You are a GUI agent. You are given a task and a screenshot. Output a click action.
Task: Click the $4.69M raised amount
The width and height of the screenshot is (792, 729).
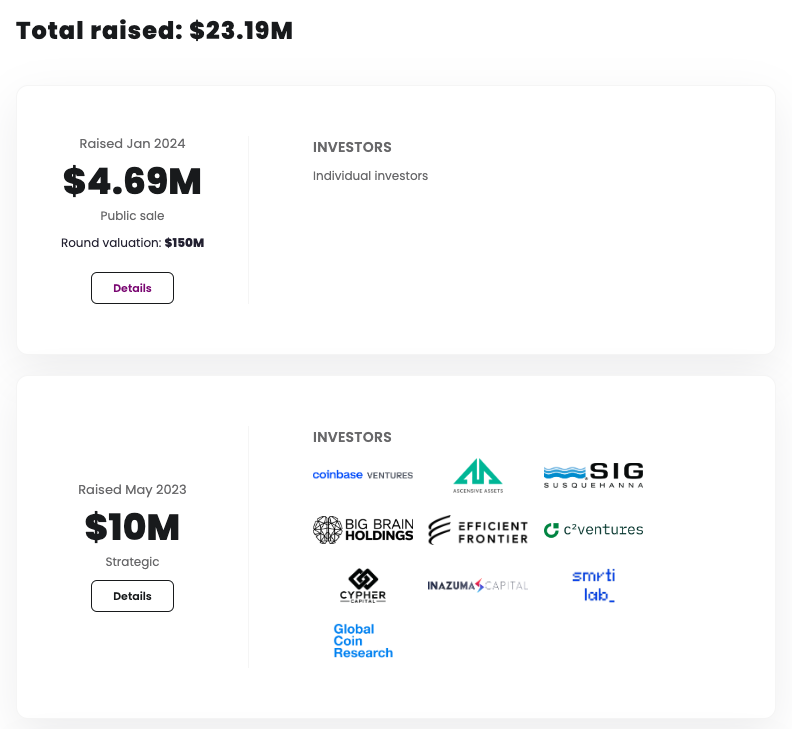[132, 182]
